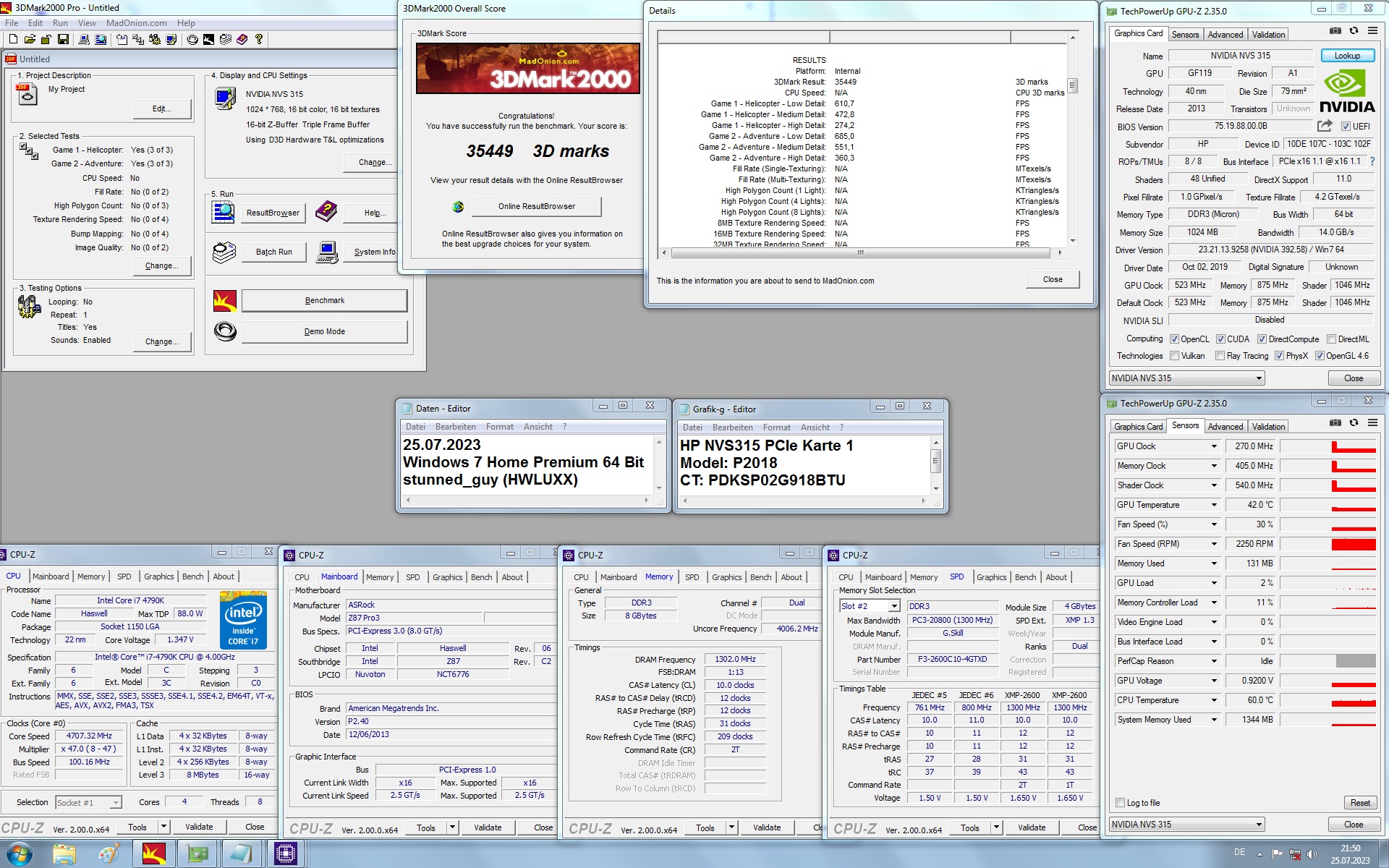
Task: Click the refresh icon in upper GPU-Z window
Action: coord(1354,31)
